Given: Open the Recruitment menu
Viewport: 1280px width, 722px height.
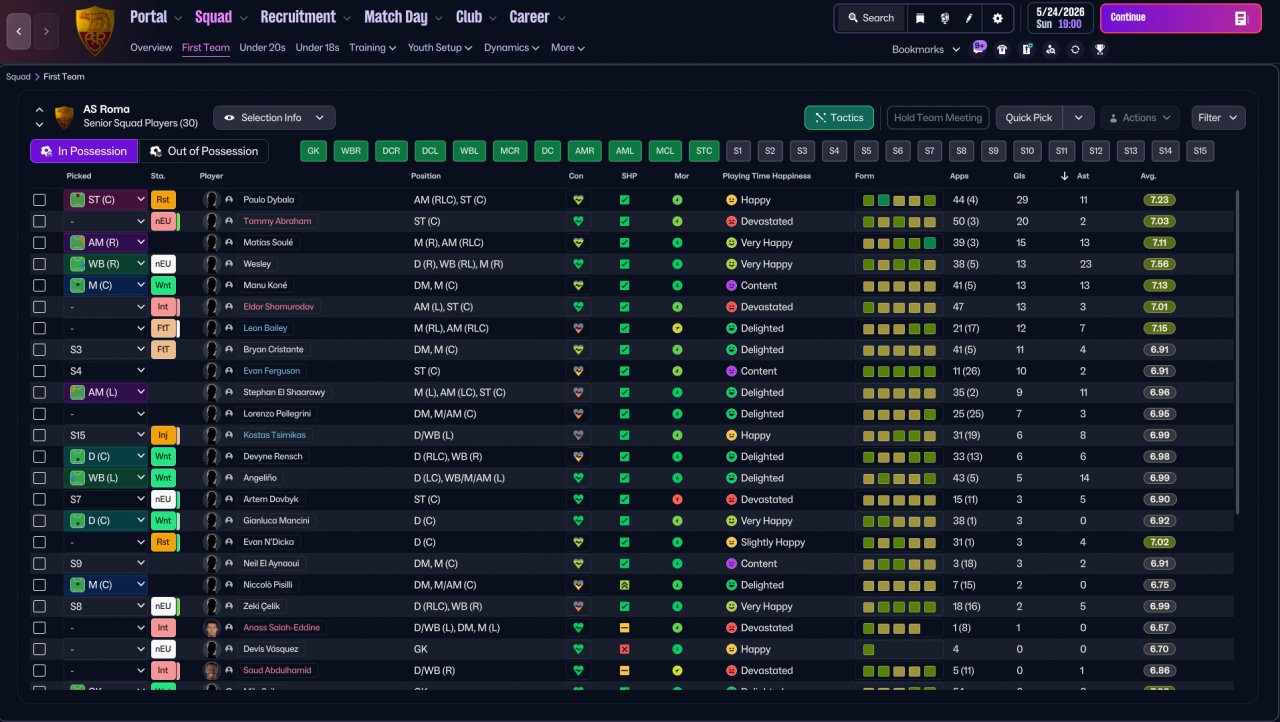Looking at the screenshot, I should tap(305, 17).
